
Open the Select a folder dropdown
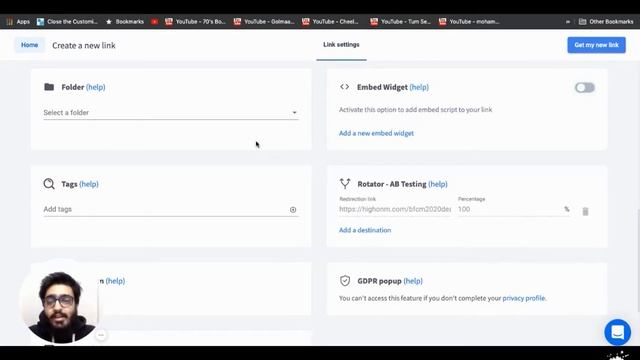pos(171,113)
